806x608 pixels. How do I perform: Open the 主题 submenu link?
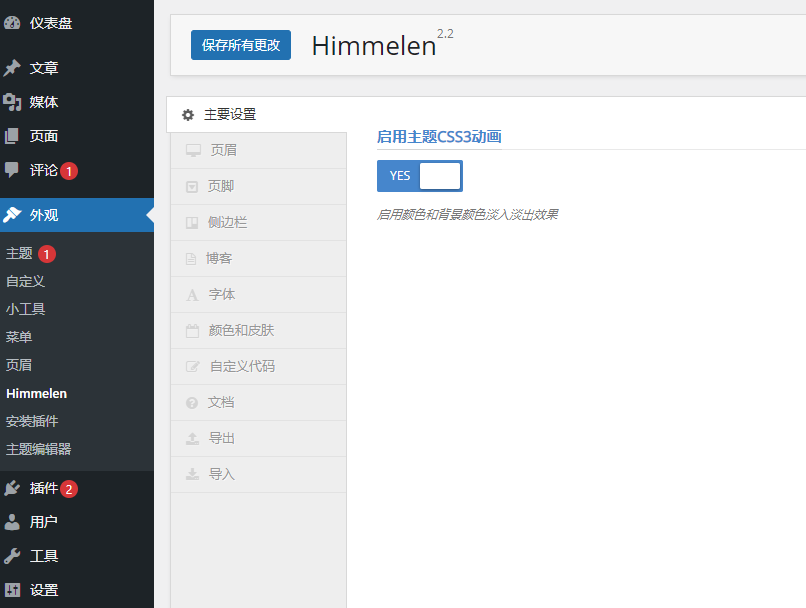tap(19, 253)
